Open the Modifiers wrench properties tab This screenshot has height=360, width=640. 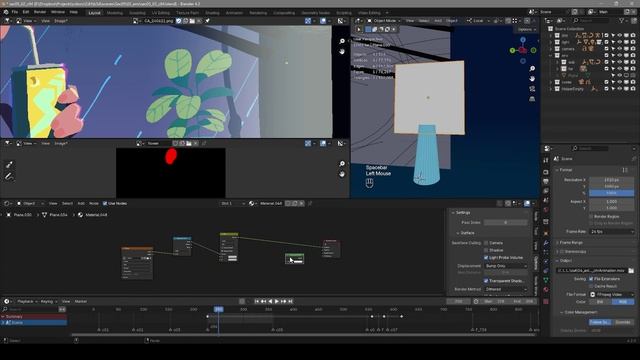tap(546, 243)
